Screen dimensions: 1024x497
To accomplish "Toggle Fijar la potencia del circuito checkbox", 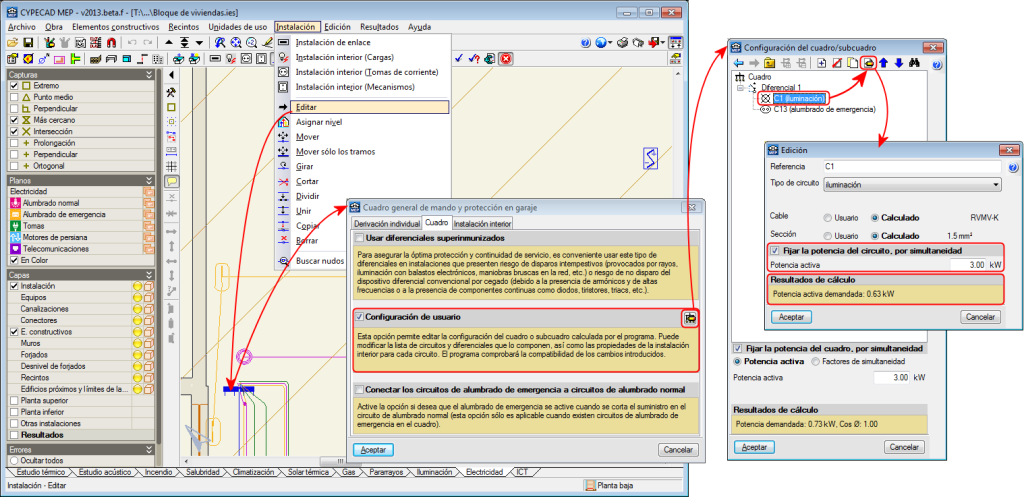I will coord(775,250).
